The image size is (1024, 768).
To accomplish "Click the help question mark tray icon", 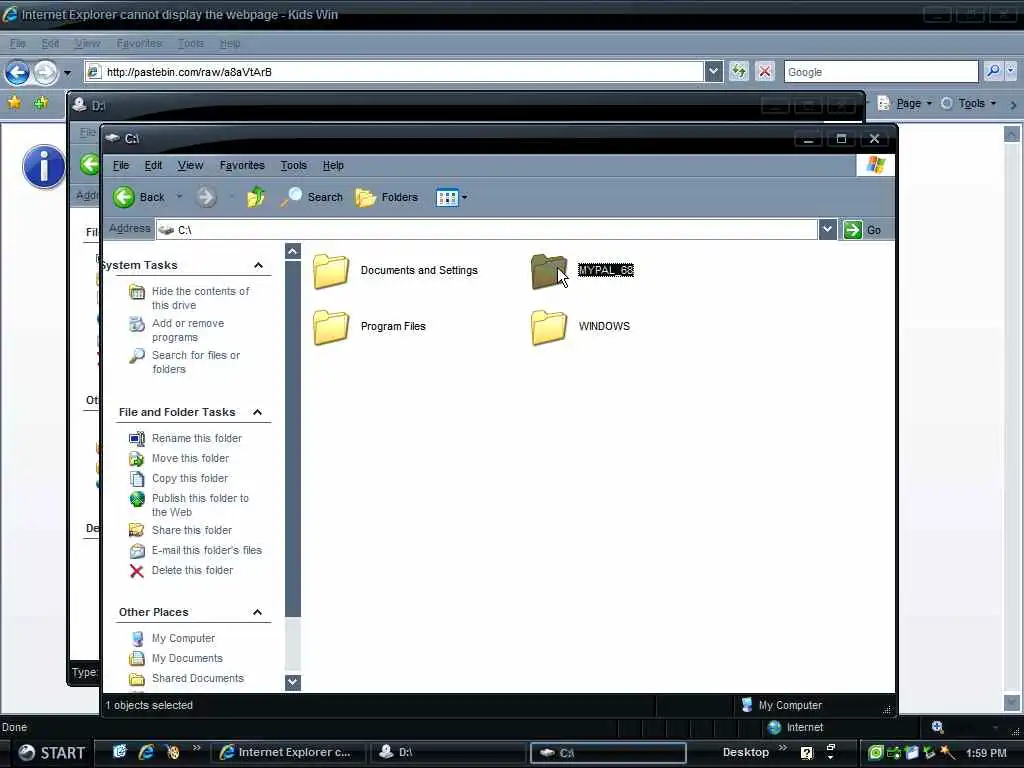I will 807,753.
